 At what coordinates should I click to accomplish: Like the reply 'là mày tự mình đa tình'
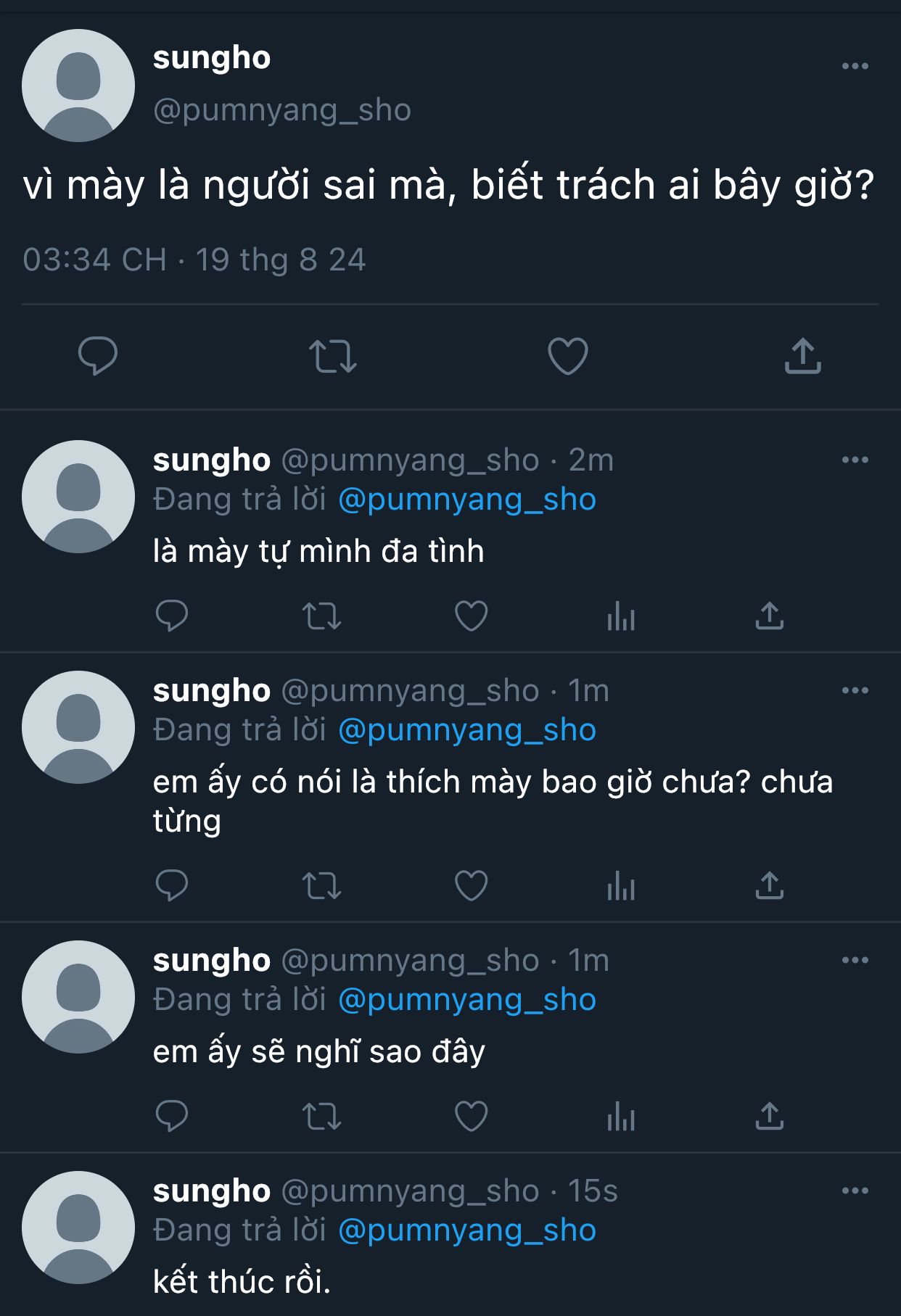click(x=471, y=616)
